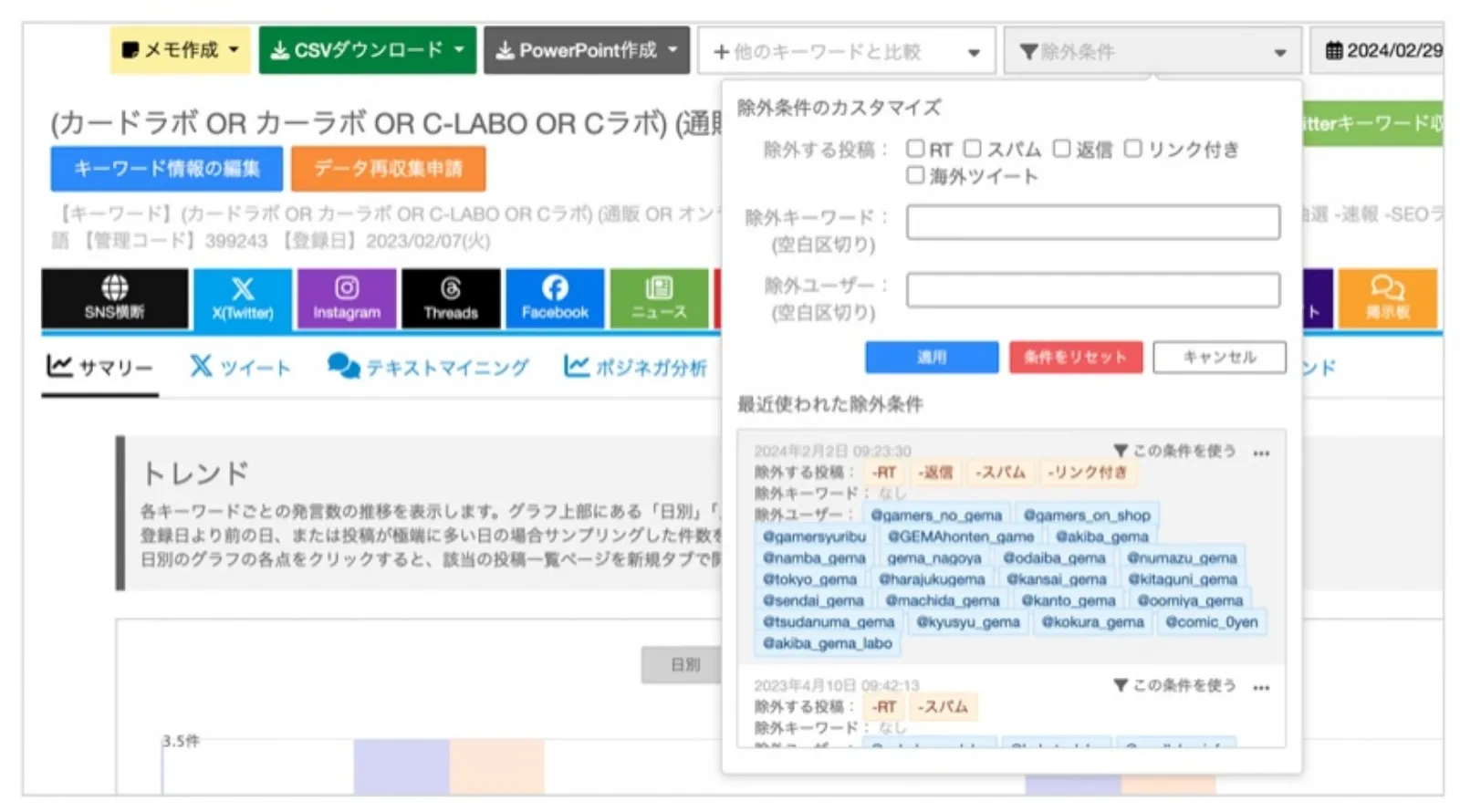Focus the 除外キーワード input field
This screenshot has width=1460, height=812.
[1093, 222]
